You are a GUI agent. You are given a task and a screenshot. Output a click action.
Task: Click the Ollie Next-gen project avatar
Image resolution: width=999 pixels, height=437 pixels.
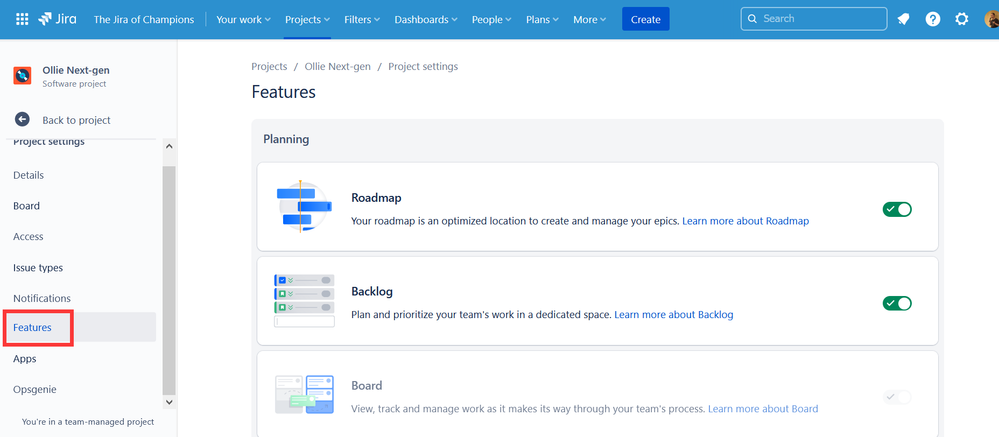point(22,76)
